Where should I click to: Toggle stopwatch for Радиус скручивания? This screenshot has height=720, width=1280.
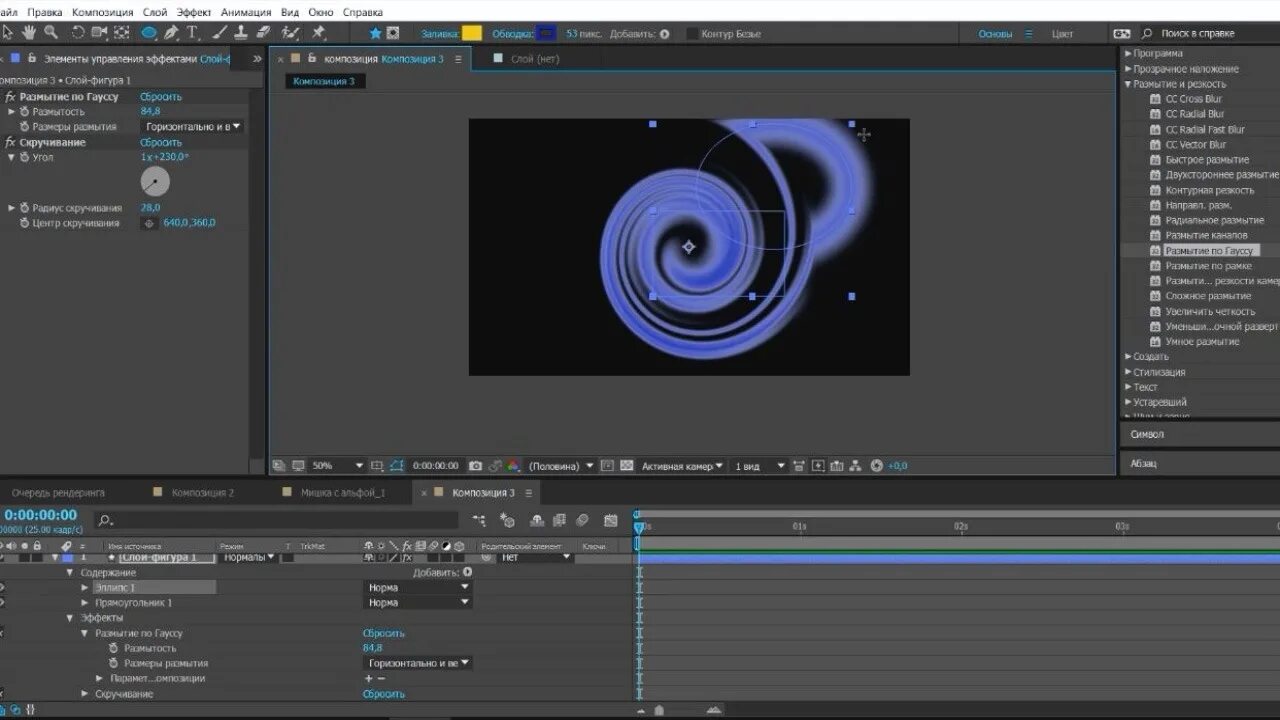click(x=25, y=208)
